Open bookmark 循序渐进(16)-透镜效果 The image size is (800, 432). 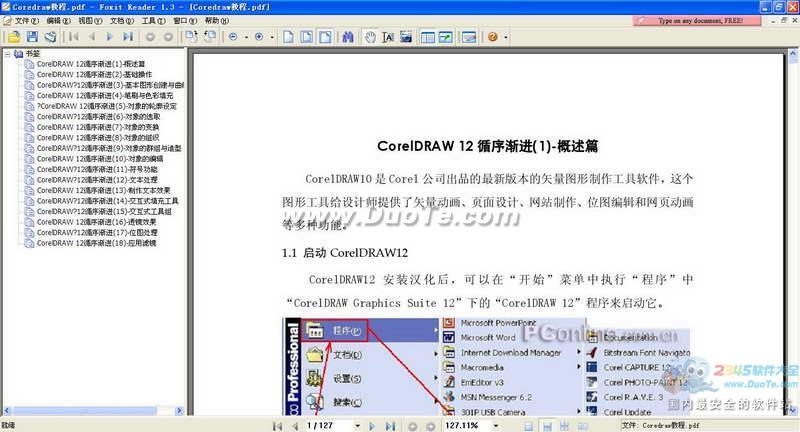coord(96,222)
